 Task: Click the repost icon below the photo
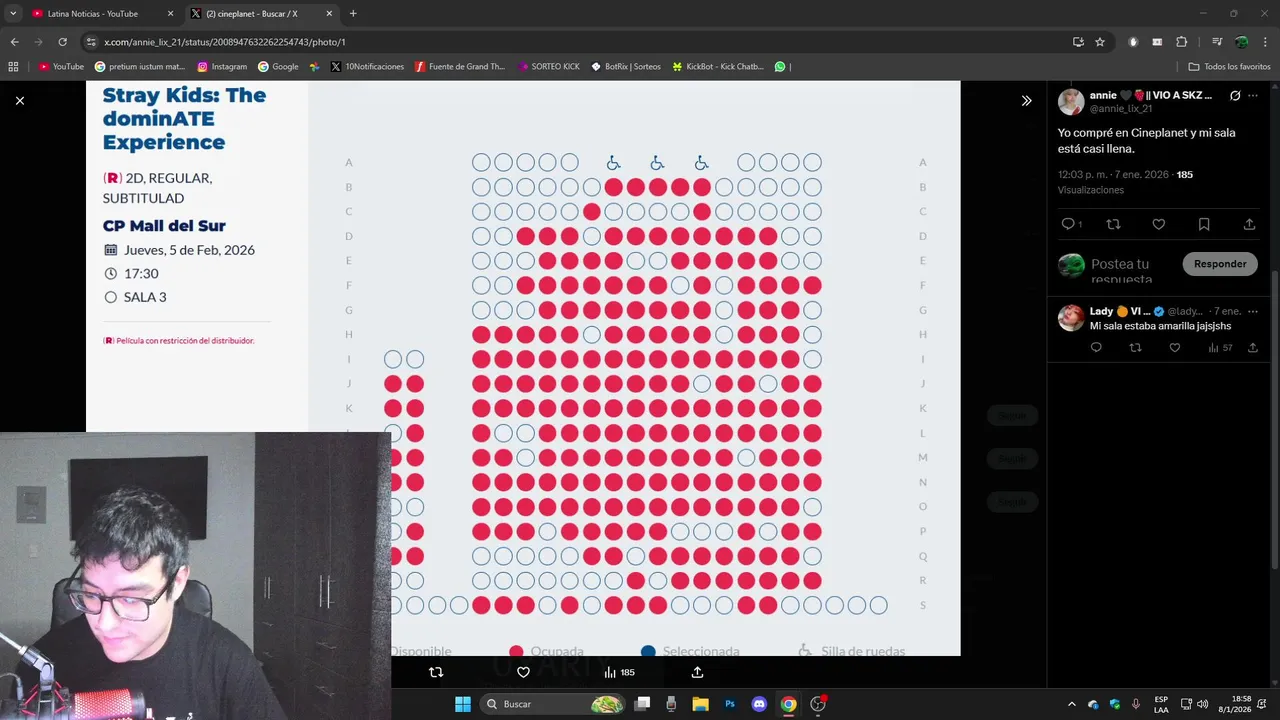[x=436, y=672]
